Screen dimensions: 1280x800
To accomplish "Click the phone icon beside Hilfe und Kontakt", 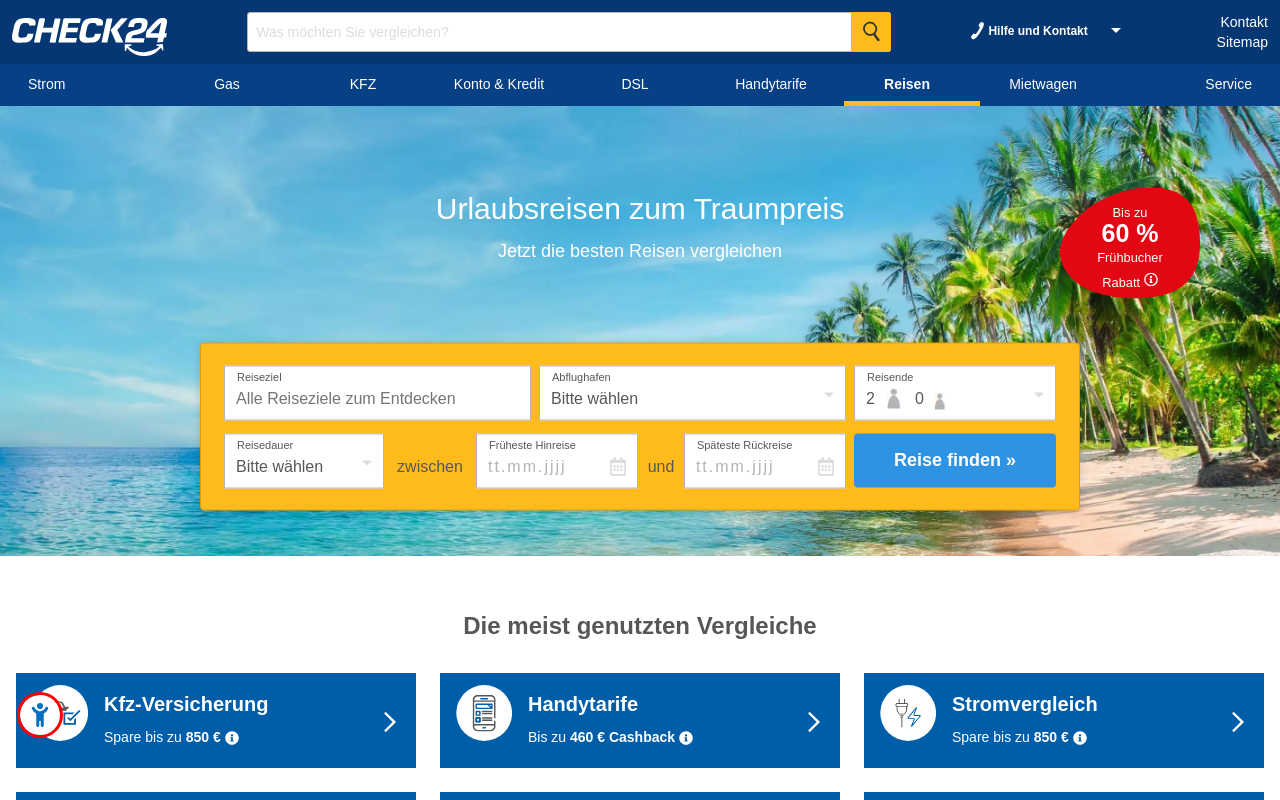I will (x=976, y=29).
